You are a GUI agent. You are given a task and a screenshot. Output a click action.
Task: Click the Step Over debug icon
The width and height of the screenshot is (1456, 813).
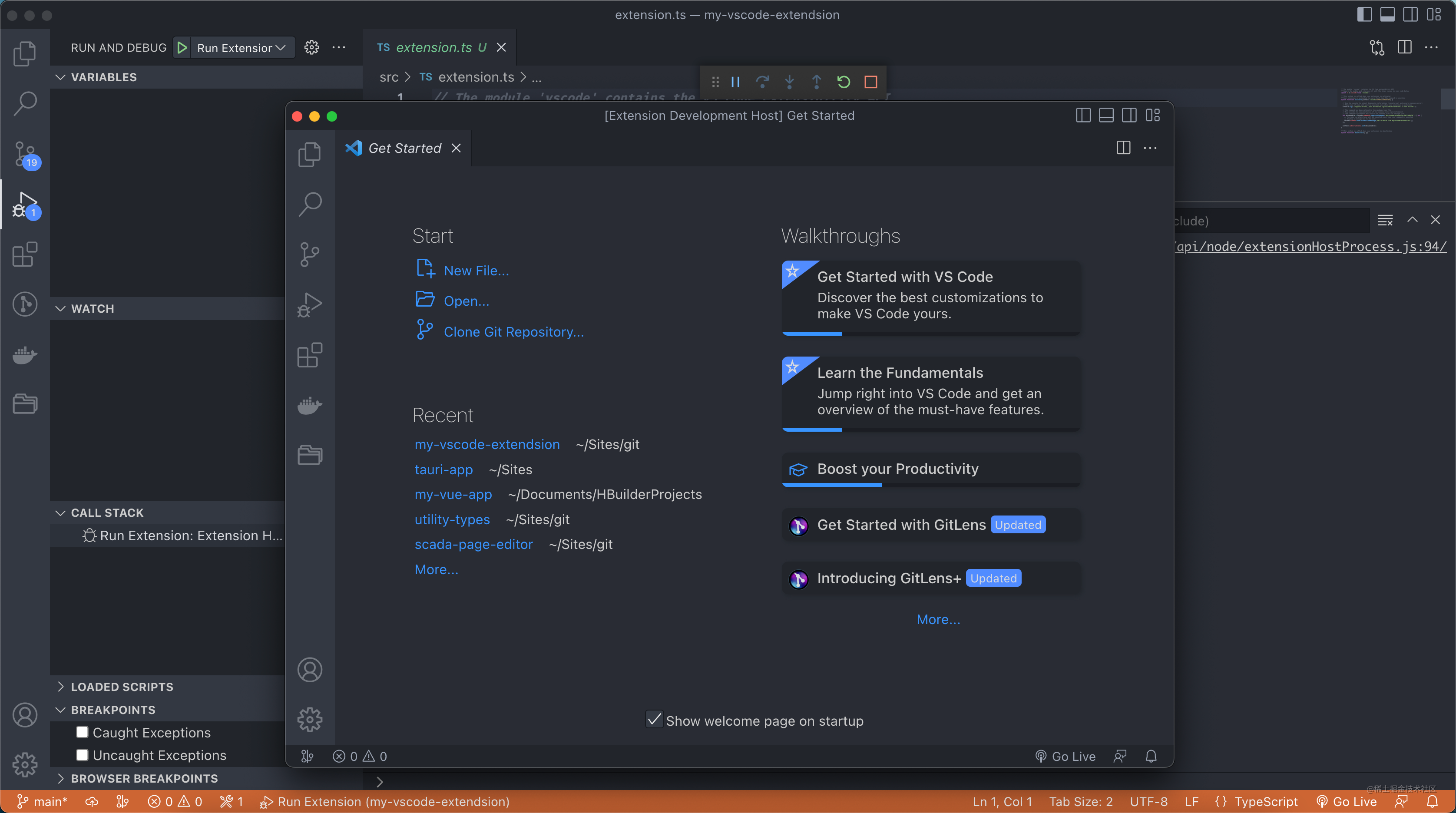pyautogui.click(x=762, y=82)
